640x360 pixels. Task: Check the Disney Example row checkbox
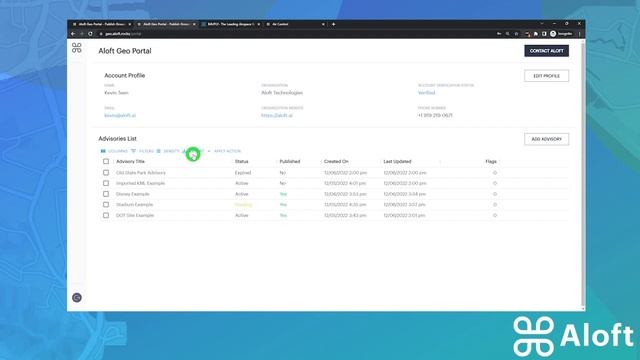[x=106, y=194]
